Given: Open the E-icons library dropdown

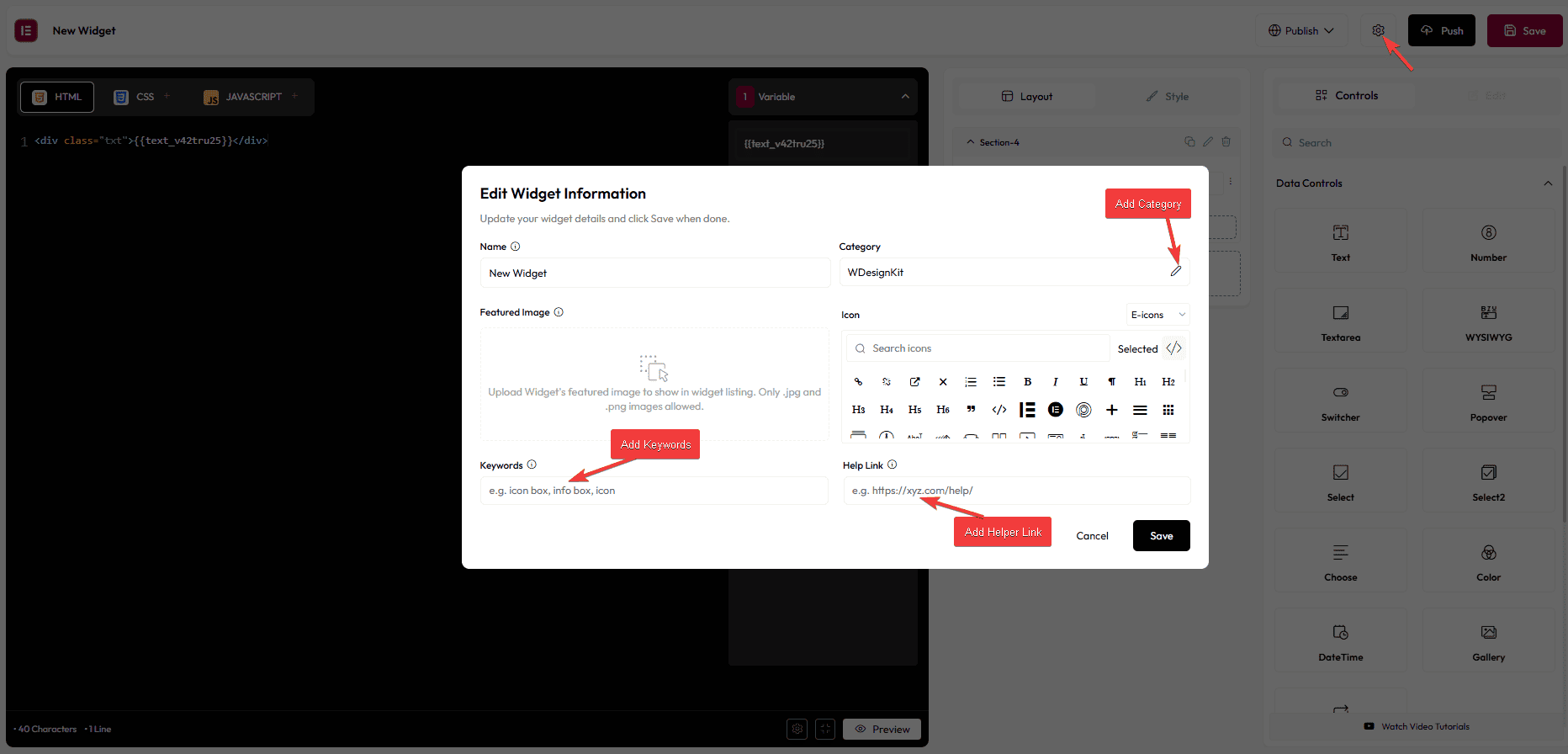Looking at the screenshot, I should (1157, 315).
